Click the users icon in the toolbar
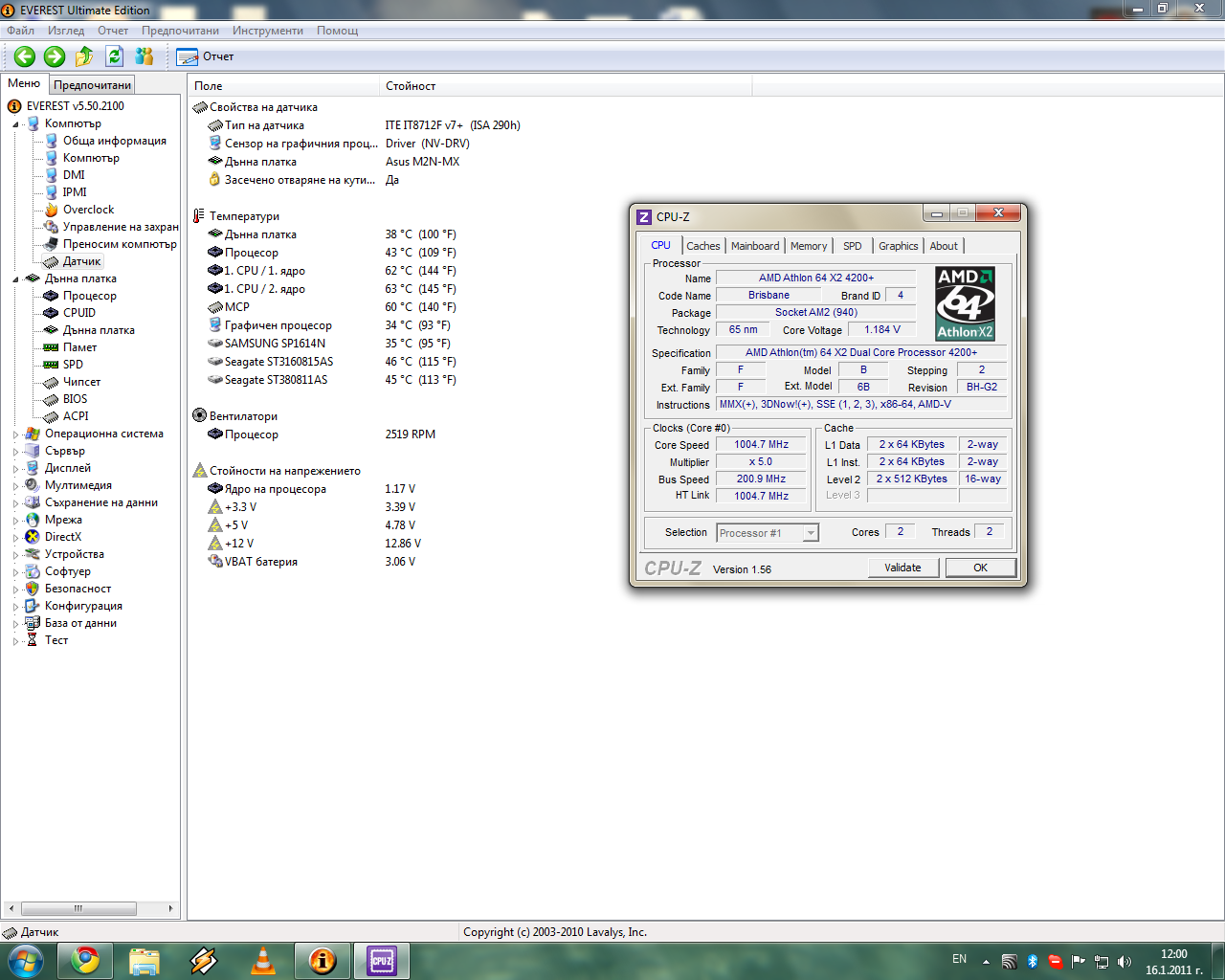This screenshot has width=1225, height=980. [145, 56]
